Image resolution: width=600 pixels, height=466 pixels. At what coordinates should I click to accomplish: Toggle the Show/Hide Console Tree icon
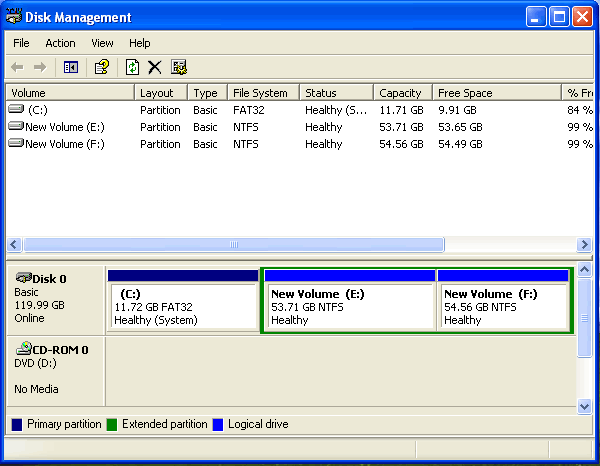[x=71, y=67]
